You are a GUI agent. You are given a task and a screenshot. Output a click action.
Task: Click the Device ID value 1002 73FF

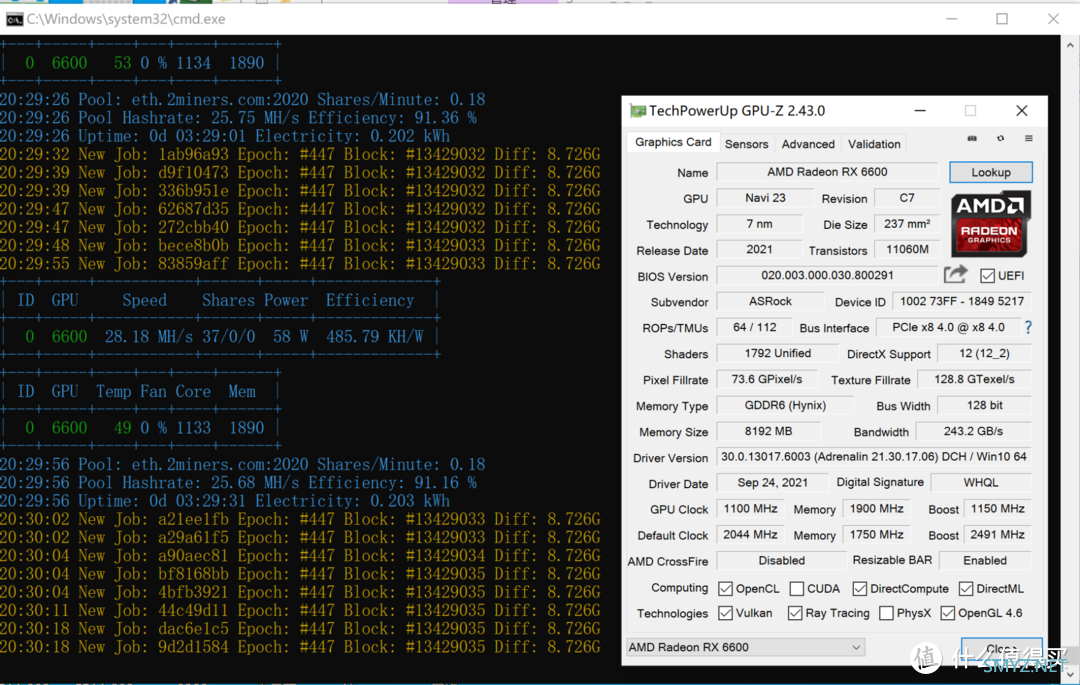962,302
